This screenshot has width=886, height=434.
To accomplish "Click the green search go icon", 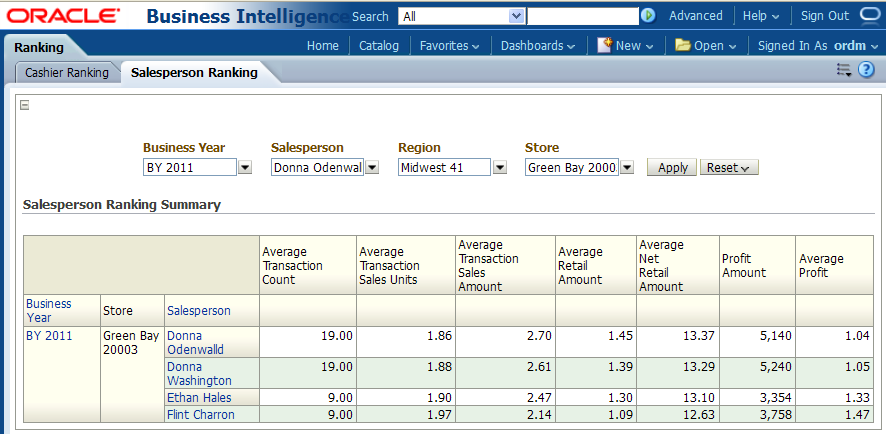I will [x=648, y=16].
